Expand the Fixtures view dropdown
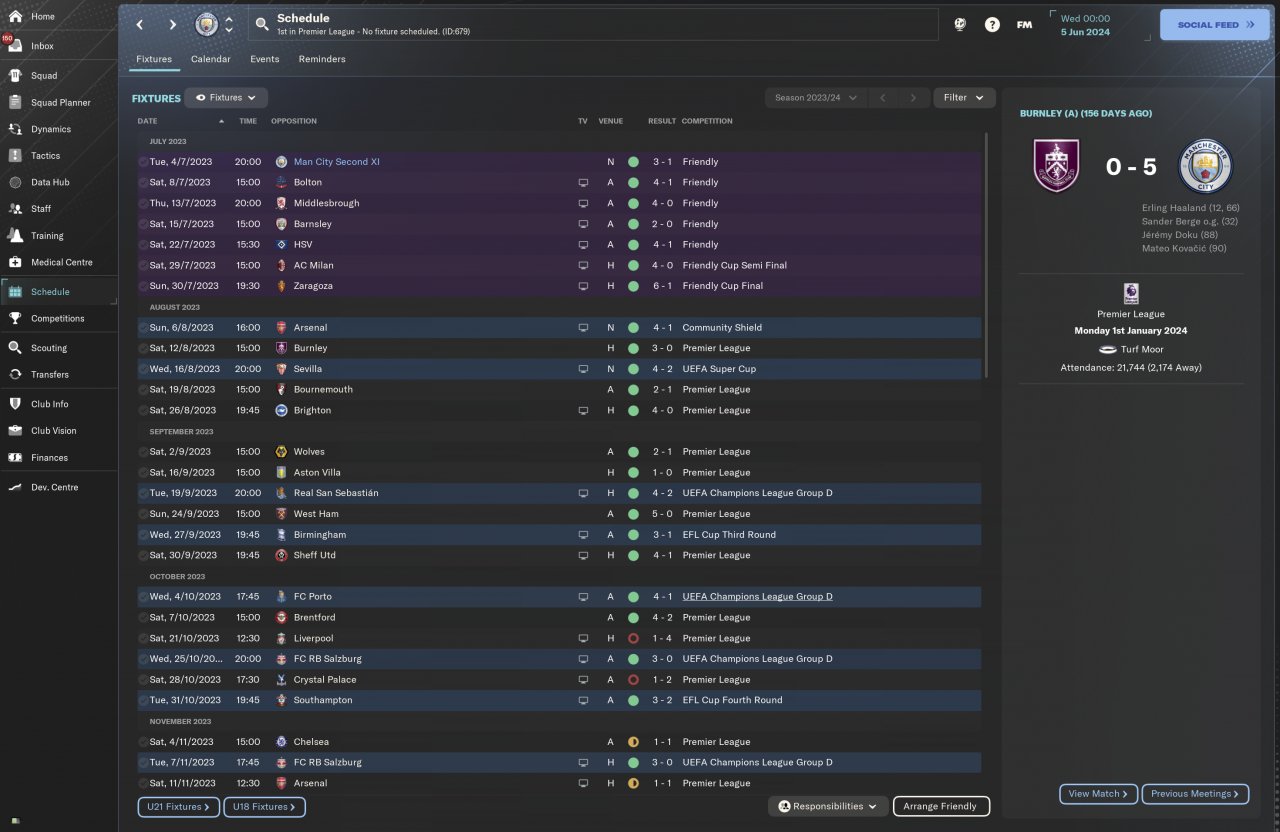Image resolution: width=1280 pixels, height=832 pixels. (x=226, y=98)
